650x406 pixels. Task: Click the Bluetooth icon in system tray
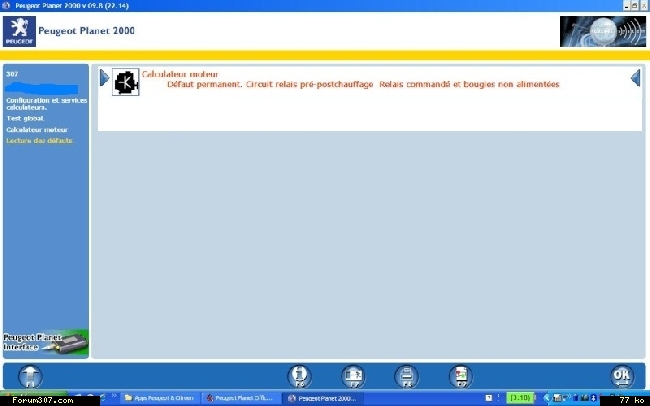tap(594, 398)
